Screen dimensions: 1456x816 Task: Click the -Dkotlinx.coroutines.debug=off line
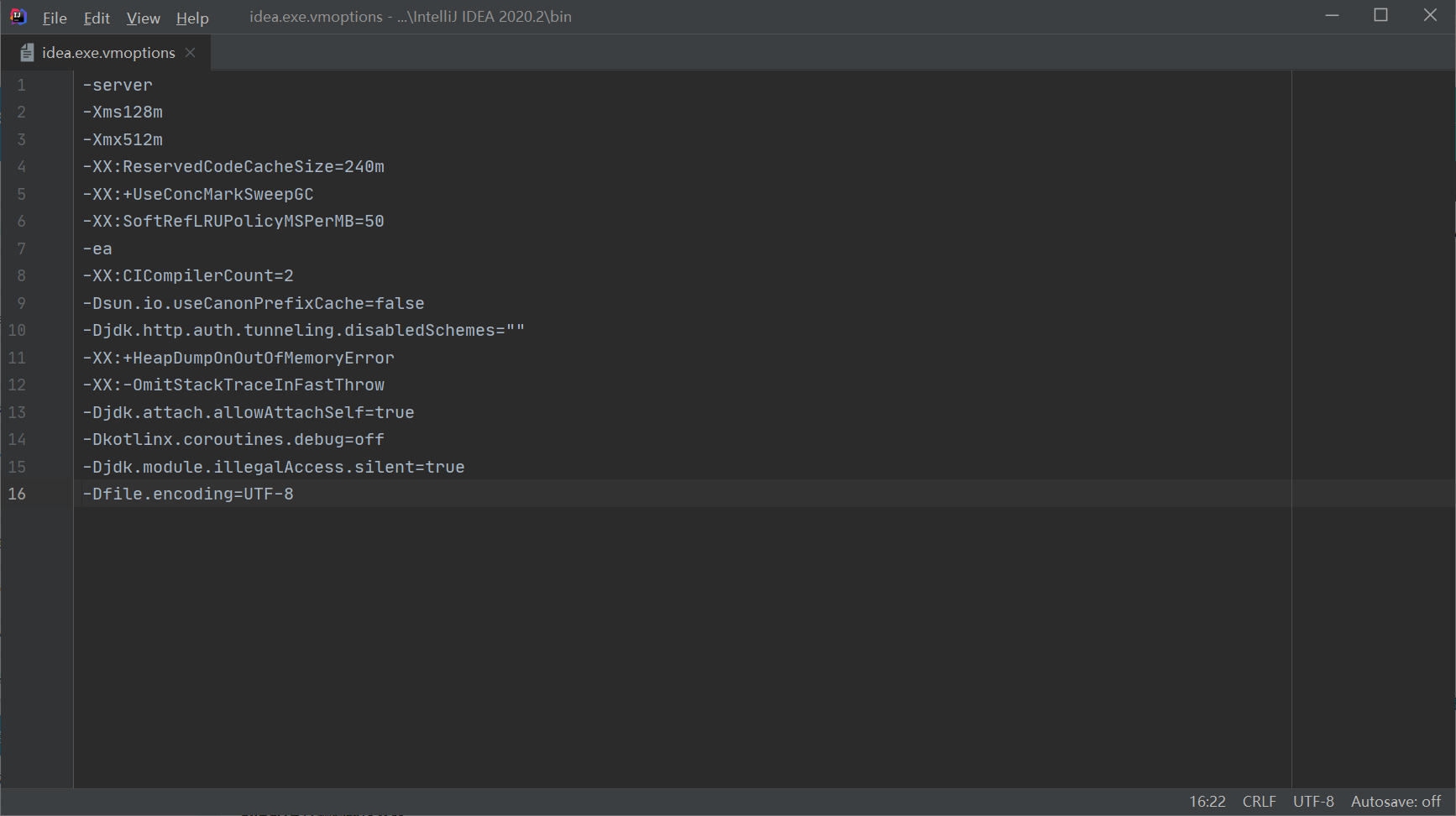click(x=233, y=439)
